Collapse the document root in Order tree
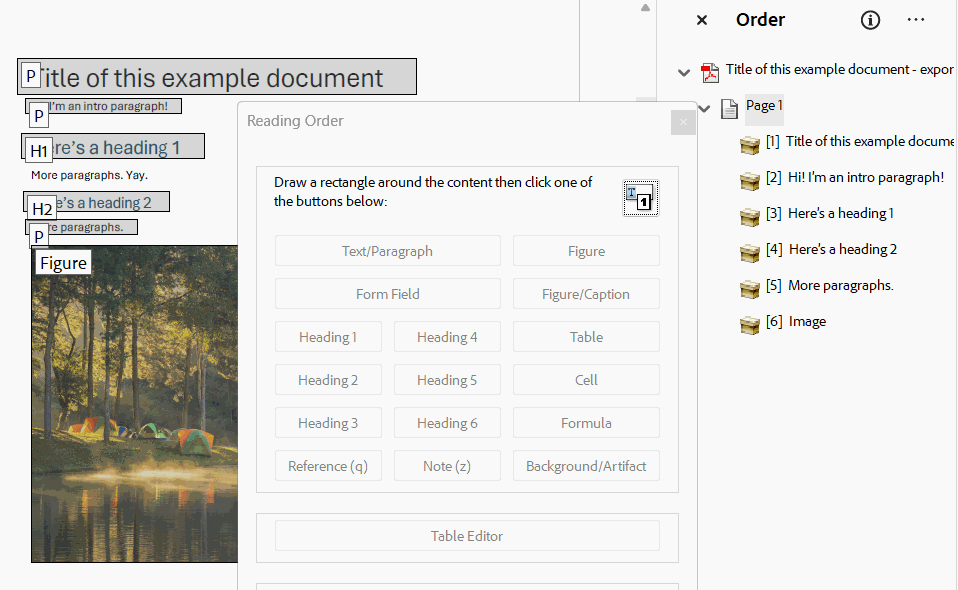The height and width of the screenshot is (590, 958). coord(684,73)
